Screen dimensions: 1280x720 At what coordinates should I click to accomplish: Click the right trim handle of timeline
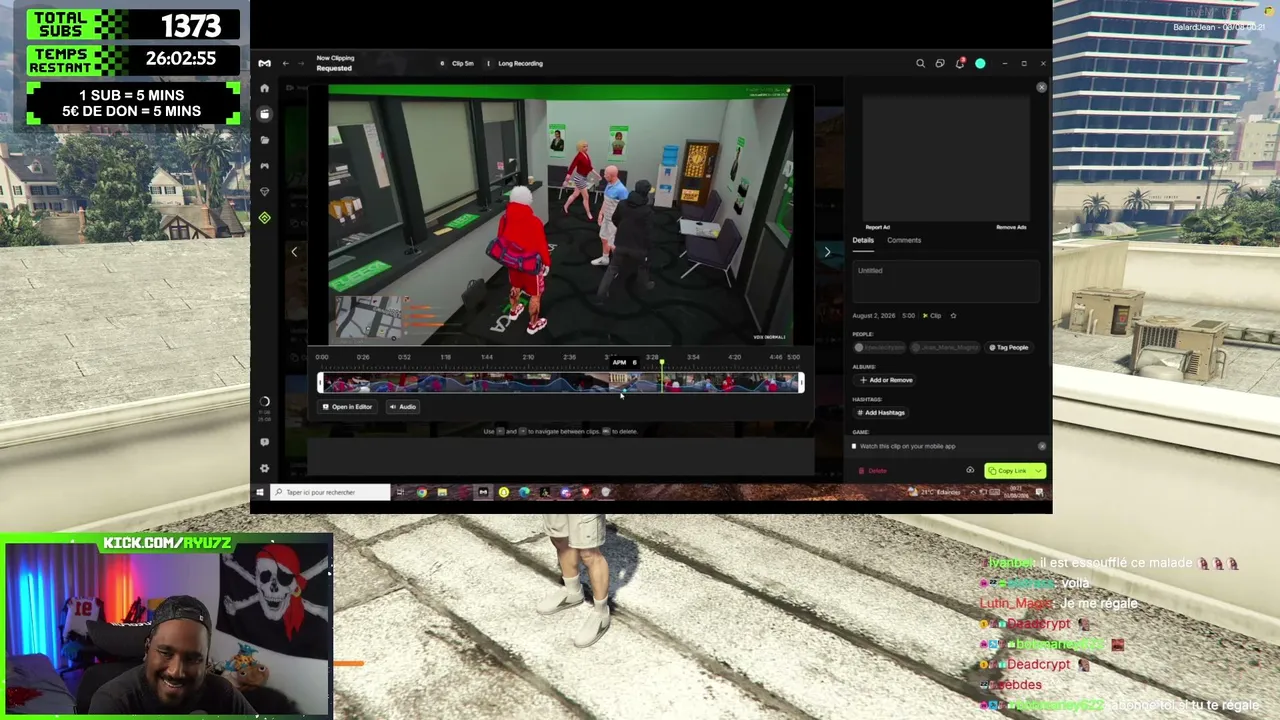tap(801, 382)
